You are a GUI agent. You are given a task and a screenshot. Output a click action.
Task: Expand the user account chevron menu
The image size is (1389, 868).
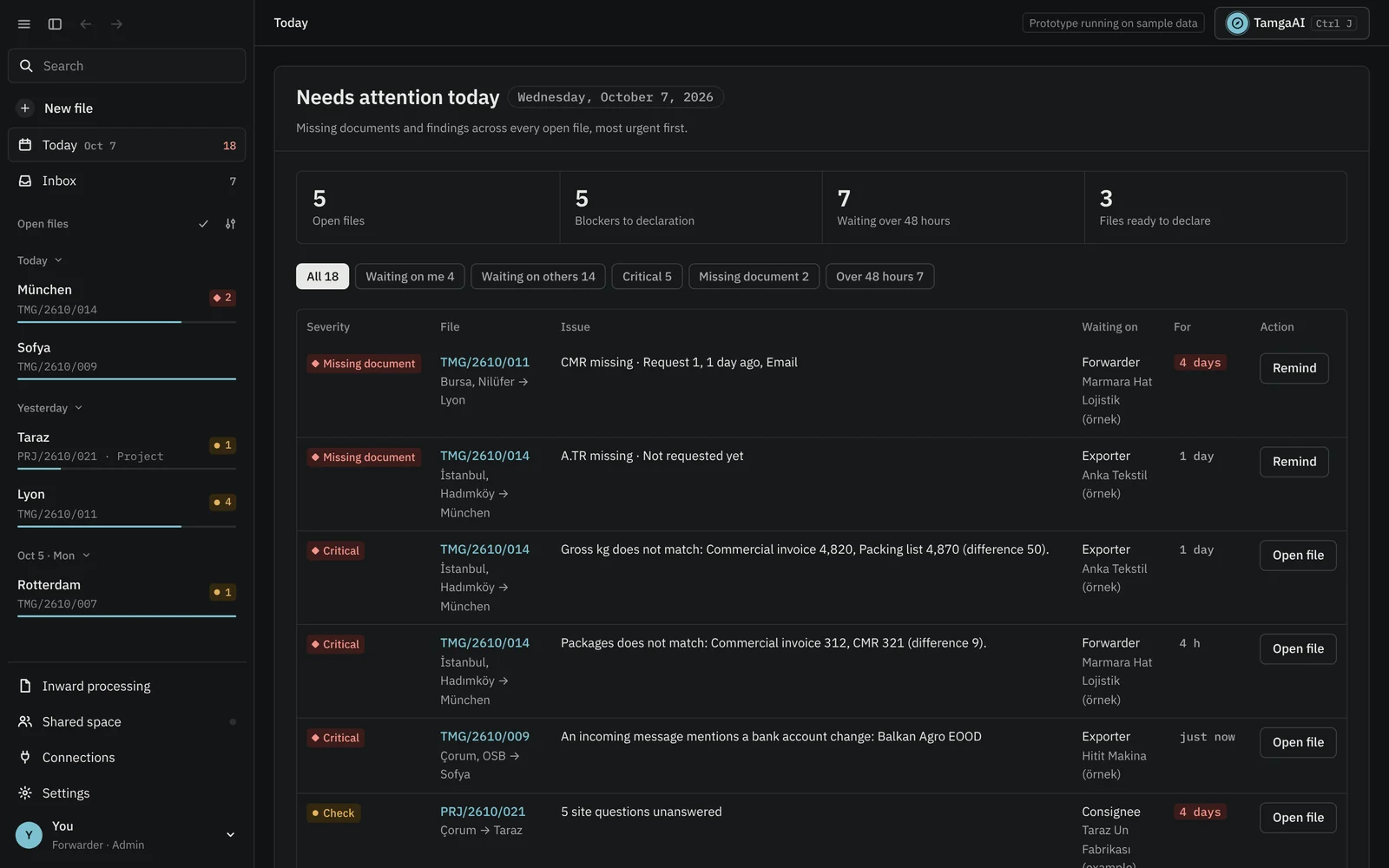(x=230, y=835)
